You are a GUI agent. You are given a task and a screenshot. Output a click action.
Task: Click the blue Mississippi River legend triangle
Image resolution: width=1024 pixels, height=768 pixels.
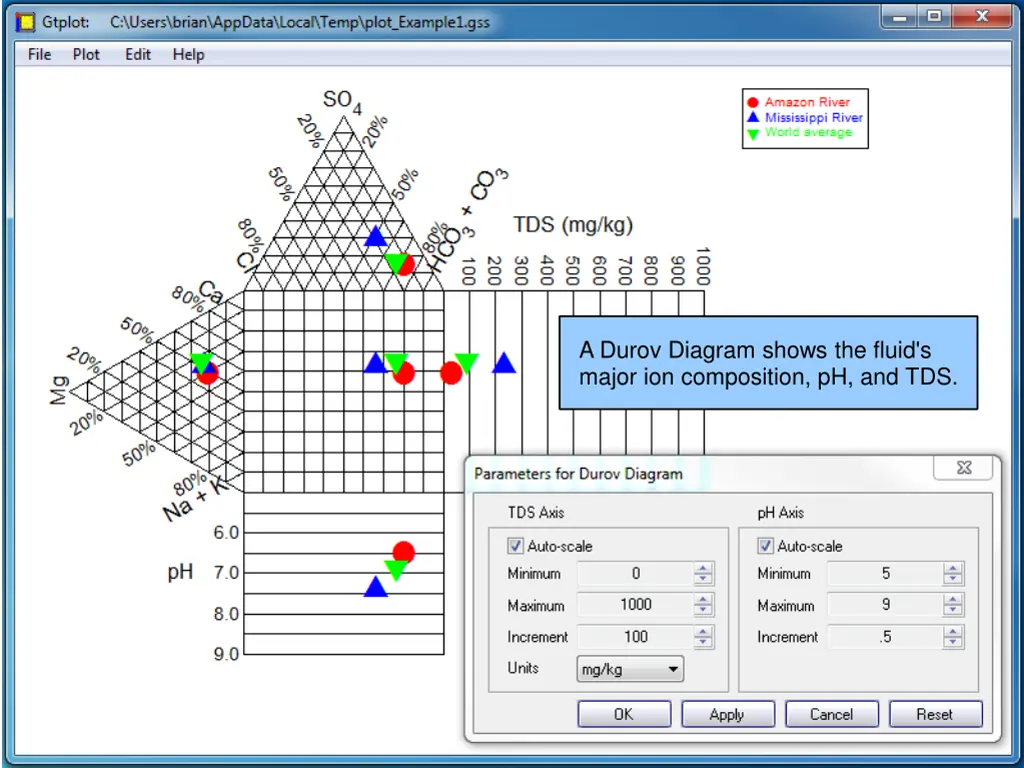(752, 117)
